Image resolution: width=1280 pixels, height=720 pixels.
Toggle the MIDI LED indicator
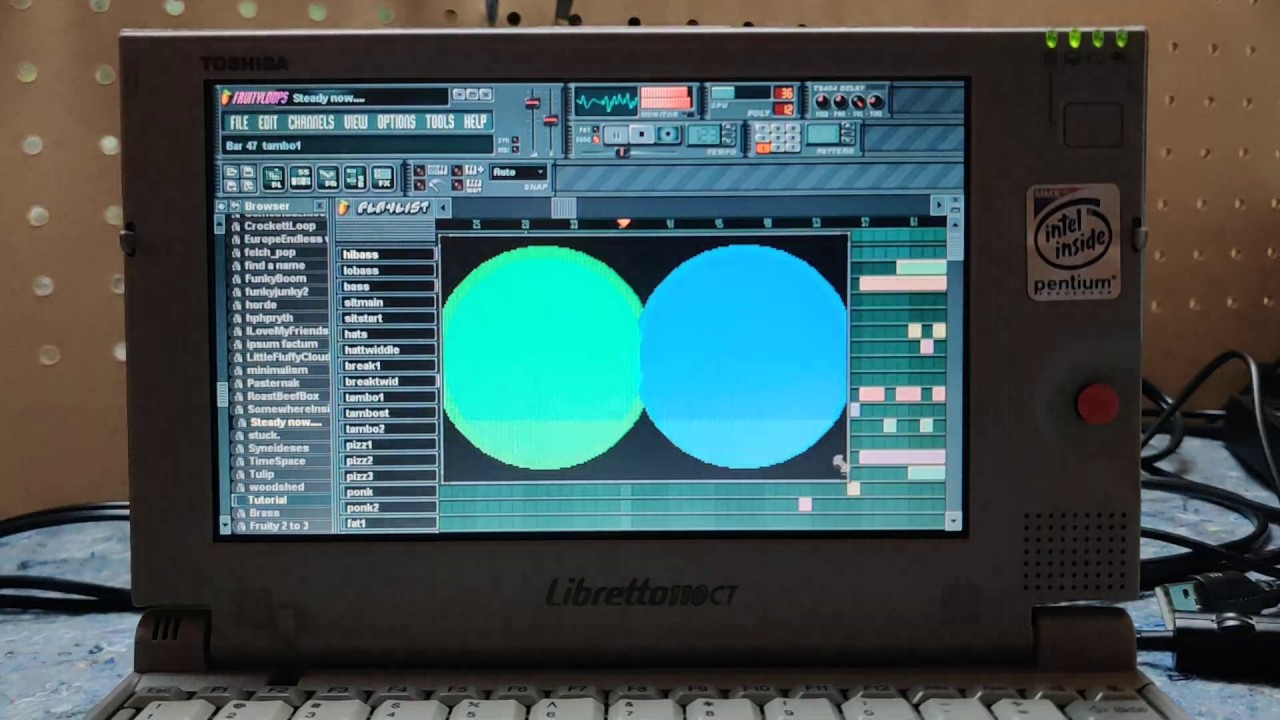pyautogui.click(x=516, y=150)
